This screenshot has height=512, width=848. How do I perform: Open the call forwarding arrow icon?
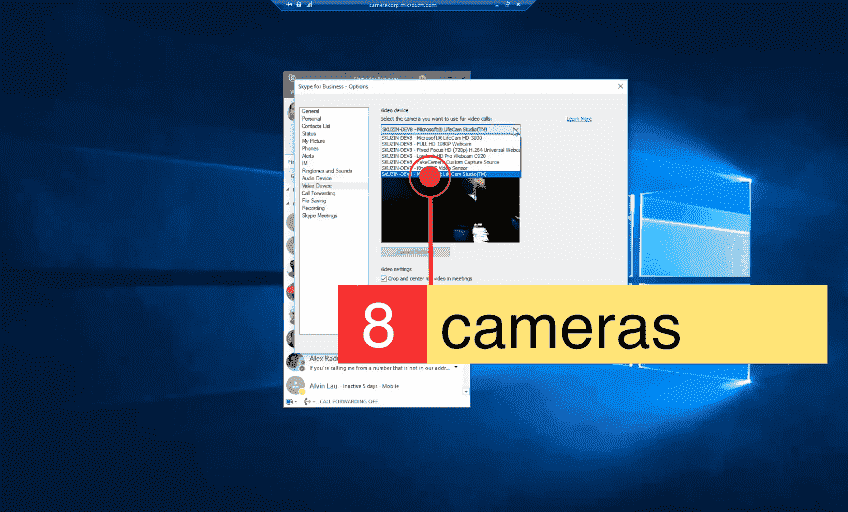(309, 402)
